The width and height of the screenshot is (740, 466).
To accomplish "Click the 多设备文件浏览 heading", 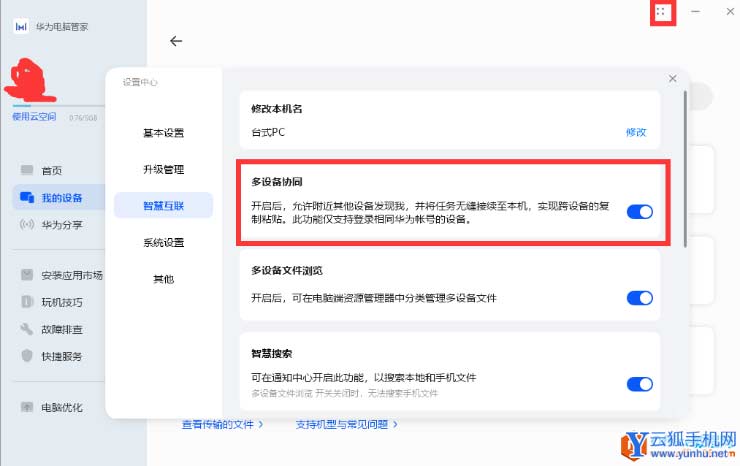I will tap(286, 271).
